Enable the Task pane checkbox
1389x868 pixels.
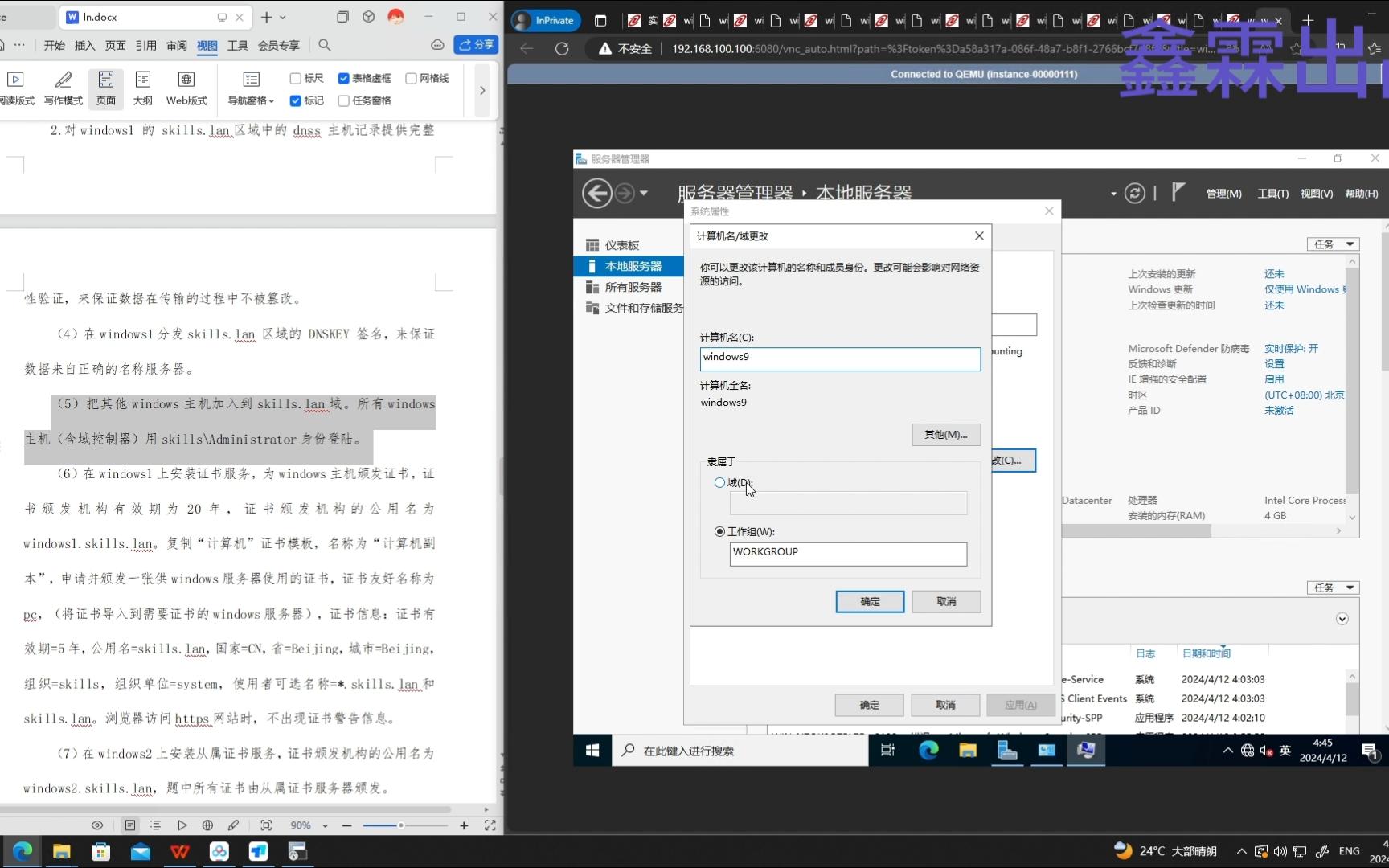pyautogui.click(x=343, y=100)
